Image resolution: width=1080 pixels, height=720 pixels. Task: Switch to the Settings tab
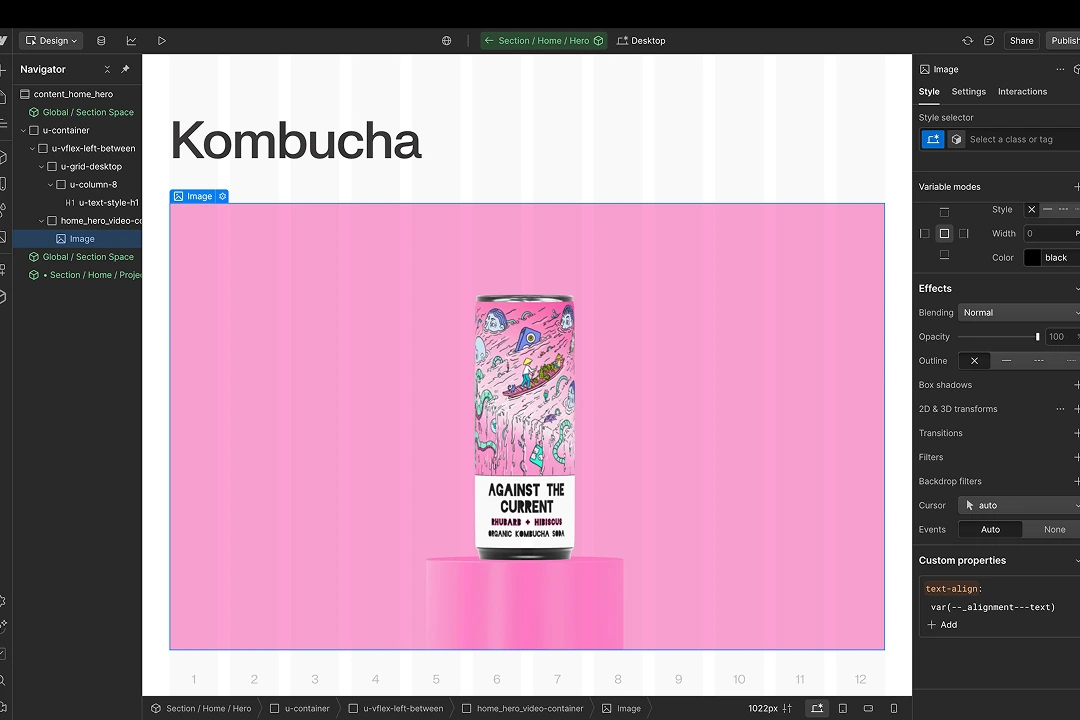tap(968, 92)
